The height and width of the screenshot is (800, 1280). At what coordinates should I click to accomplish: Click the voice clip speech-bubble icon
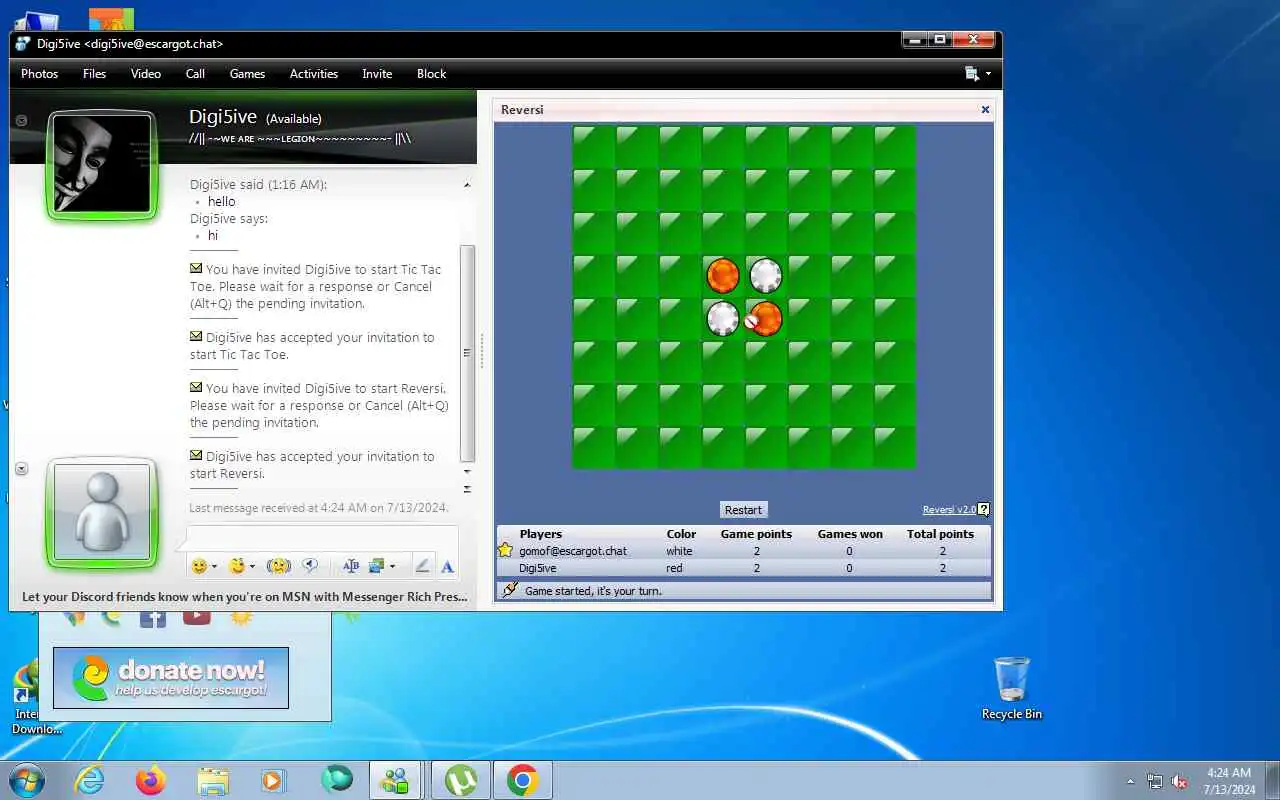coord(310,566)
